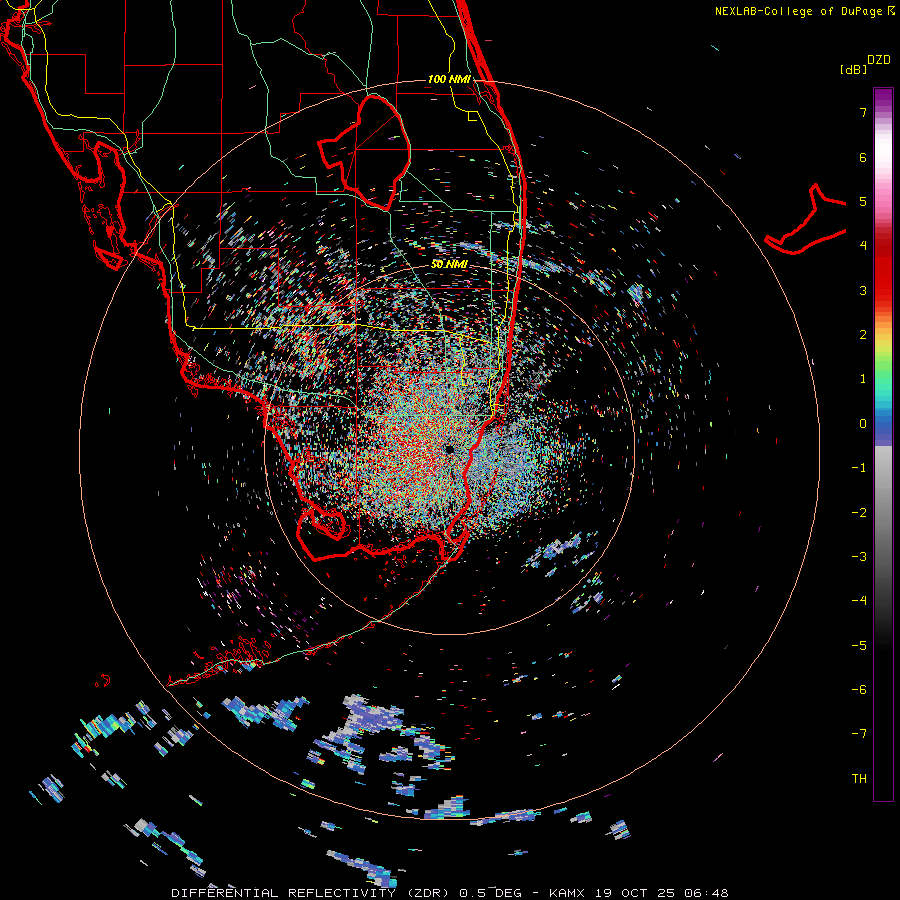The height and width of the screenshot is (900, 900).
Task: Click the 1 dB scale label
Action: [863, 379]
